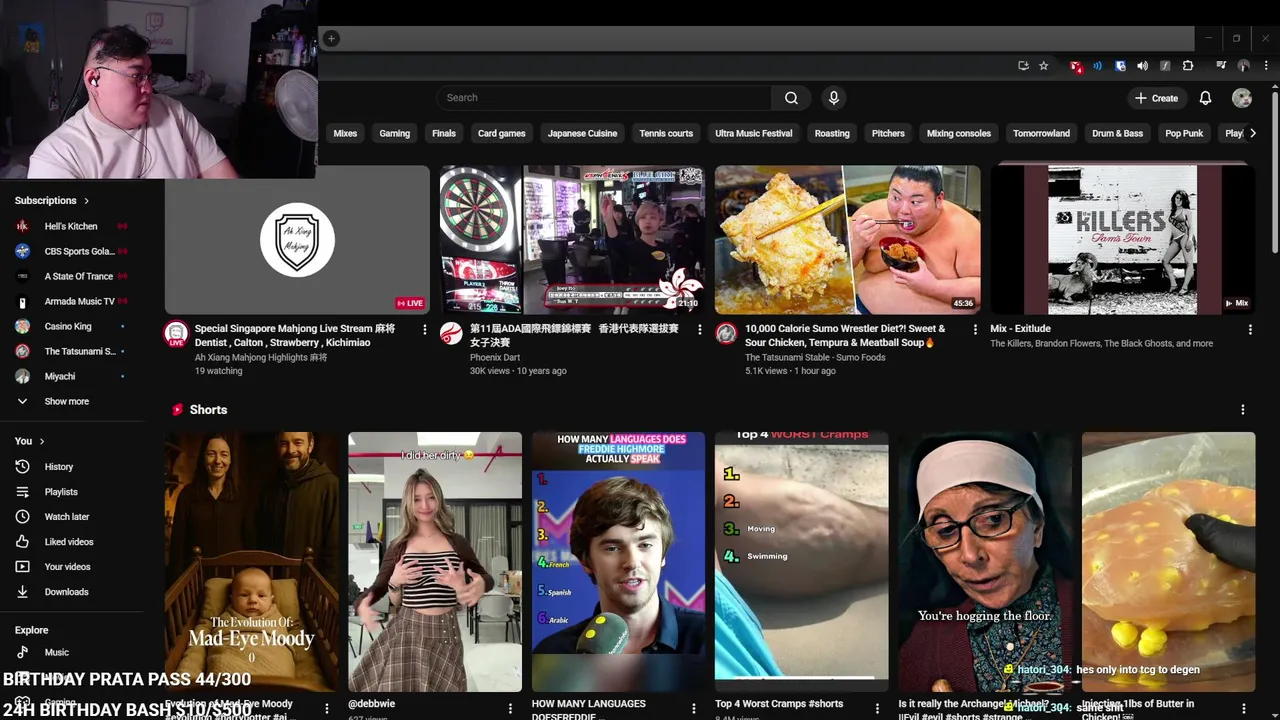This screenshot has height=720, width=1280.
Task: Select the Ultra Music Festival chip
Action: coord(754,133)
